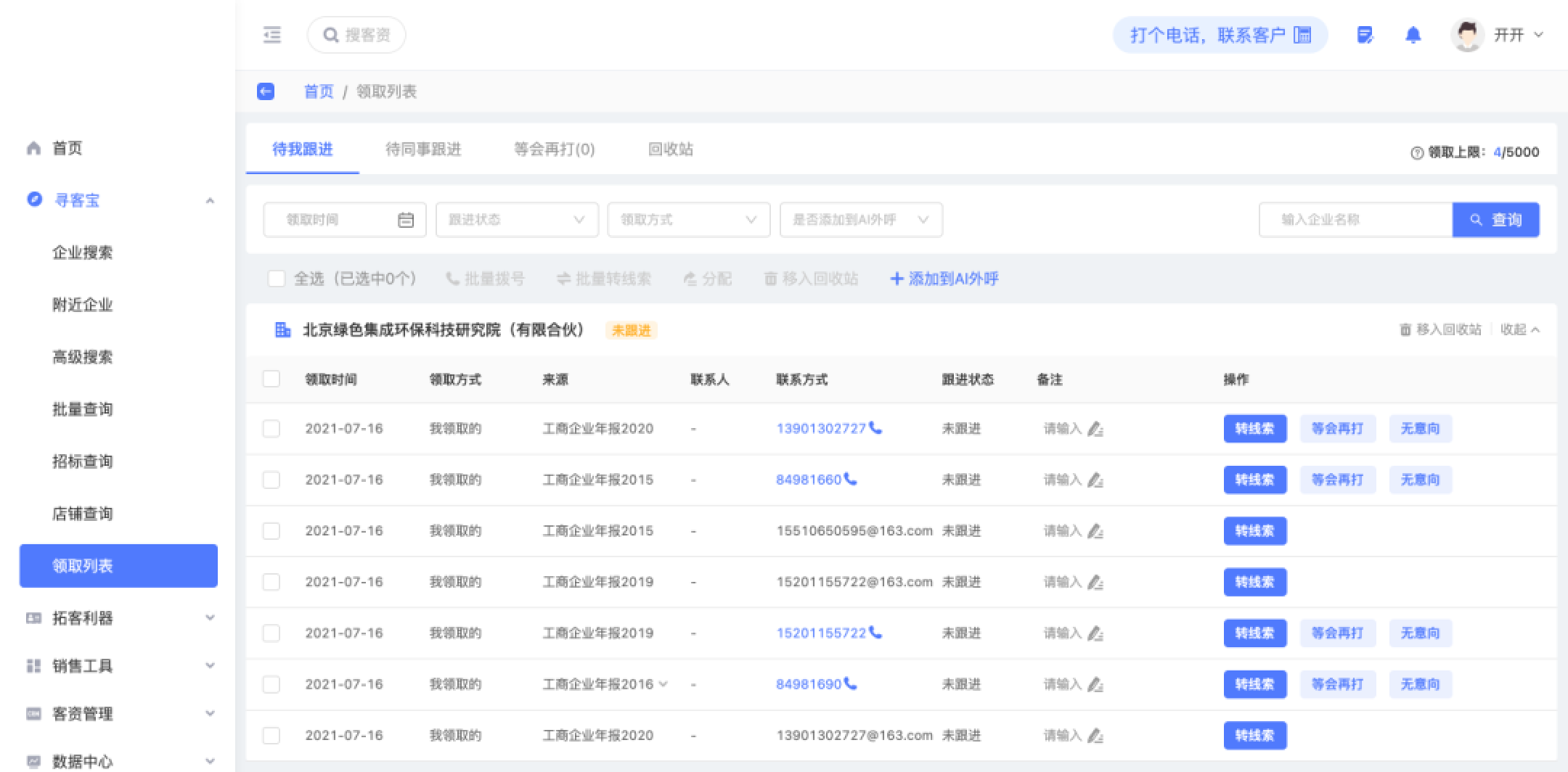1568x772 pixels.
Task: Click the help icon beside 领取上限
Action: pyautogui.click(x=1416, y=153)
